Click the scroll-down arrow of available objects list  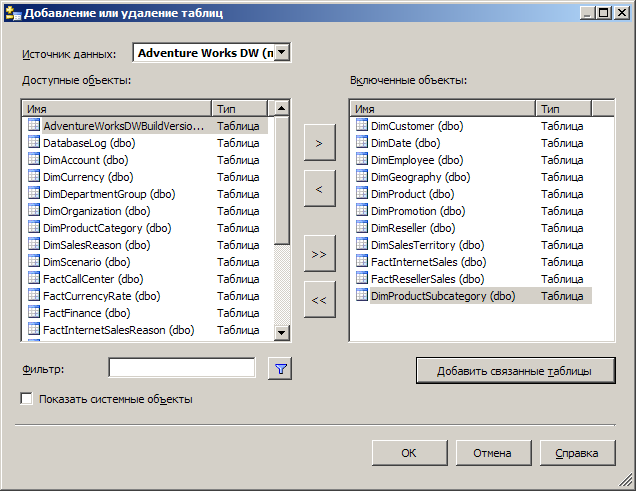(x=281, y=333)
